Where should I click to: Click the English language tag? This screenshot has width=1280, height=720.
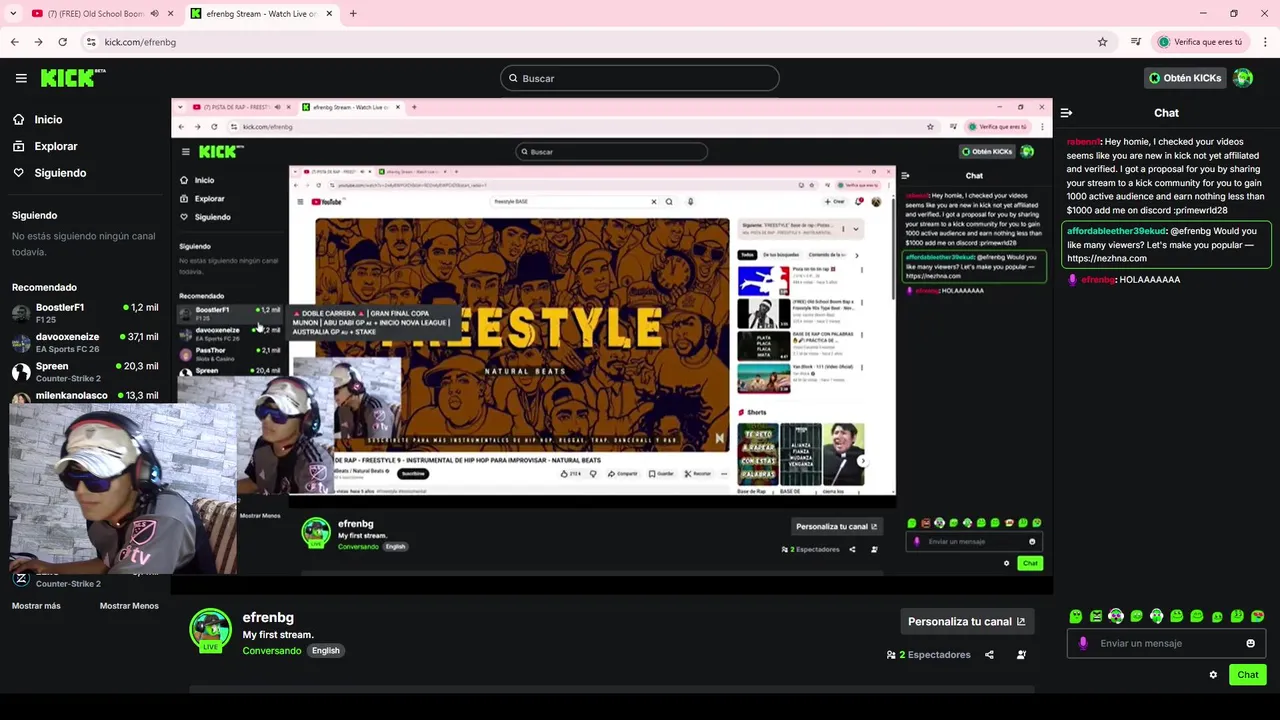coord(326,651)
